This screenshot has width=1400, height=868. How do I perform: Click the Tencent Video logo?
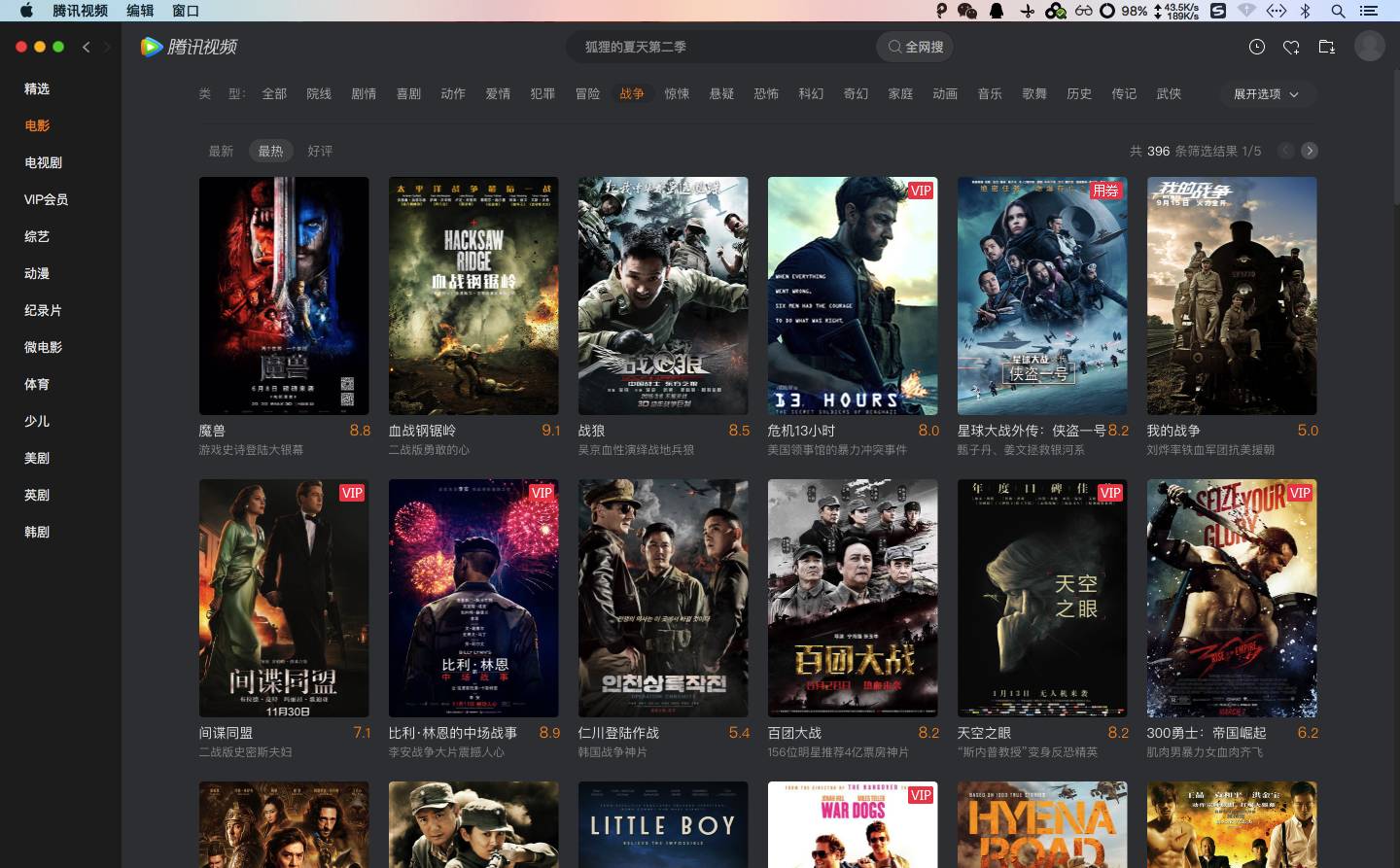tap(189, 47)
